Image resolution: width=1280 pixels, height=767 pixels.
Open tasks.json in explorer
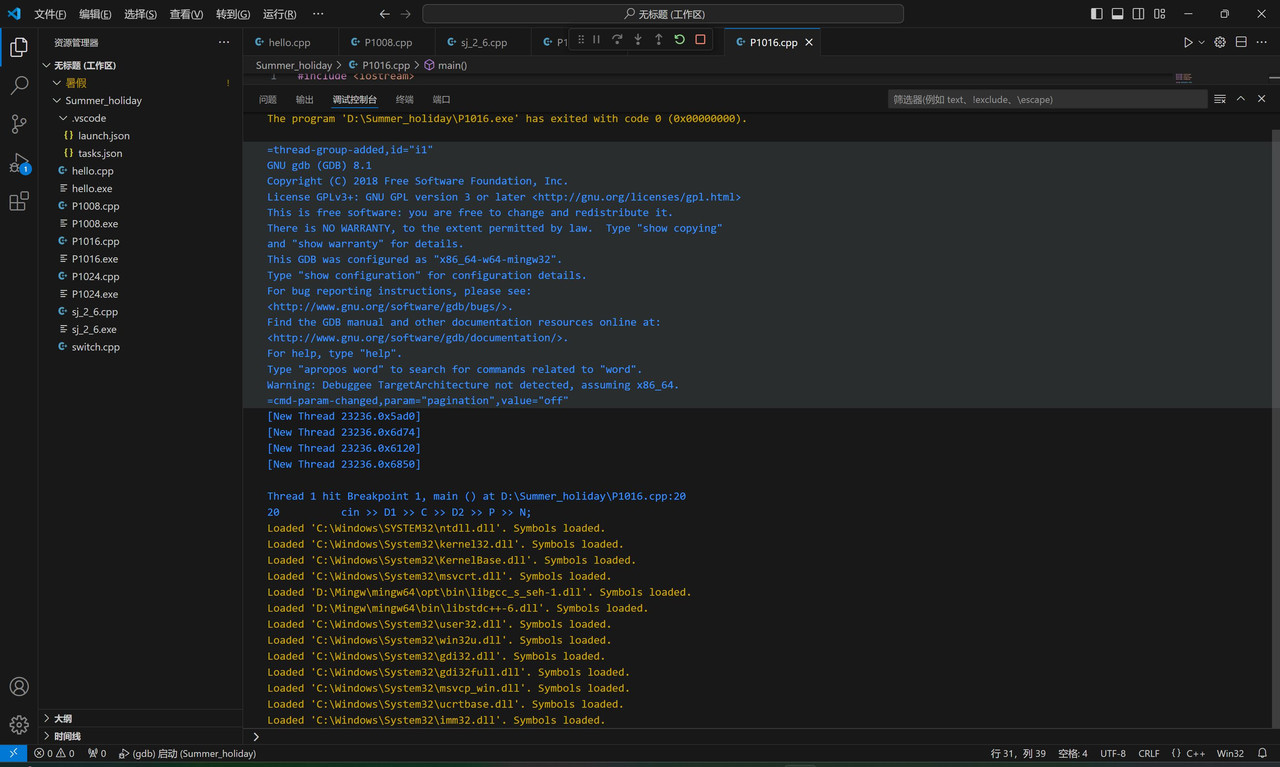pos(100,153)
